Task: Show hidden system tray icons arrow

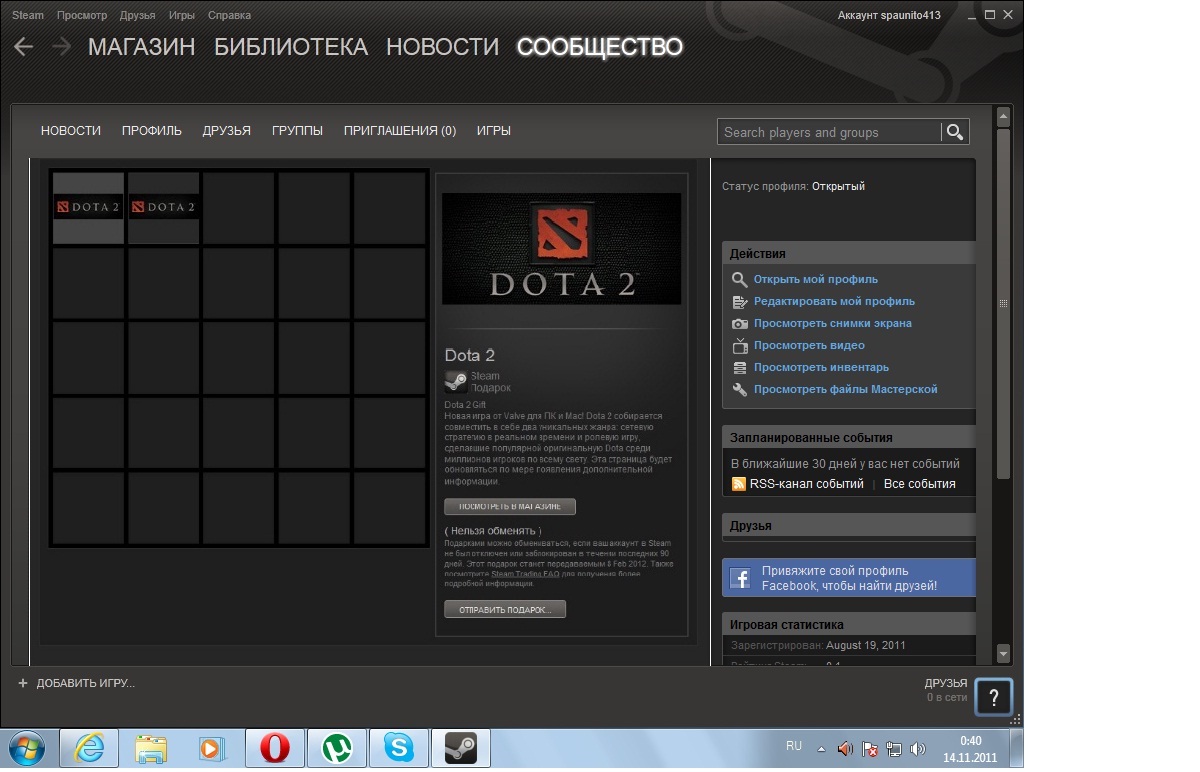Action: click(822, 748)
